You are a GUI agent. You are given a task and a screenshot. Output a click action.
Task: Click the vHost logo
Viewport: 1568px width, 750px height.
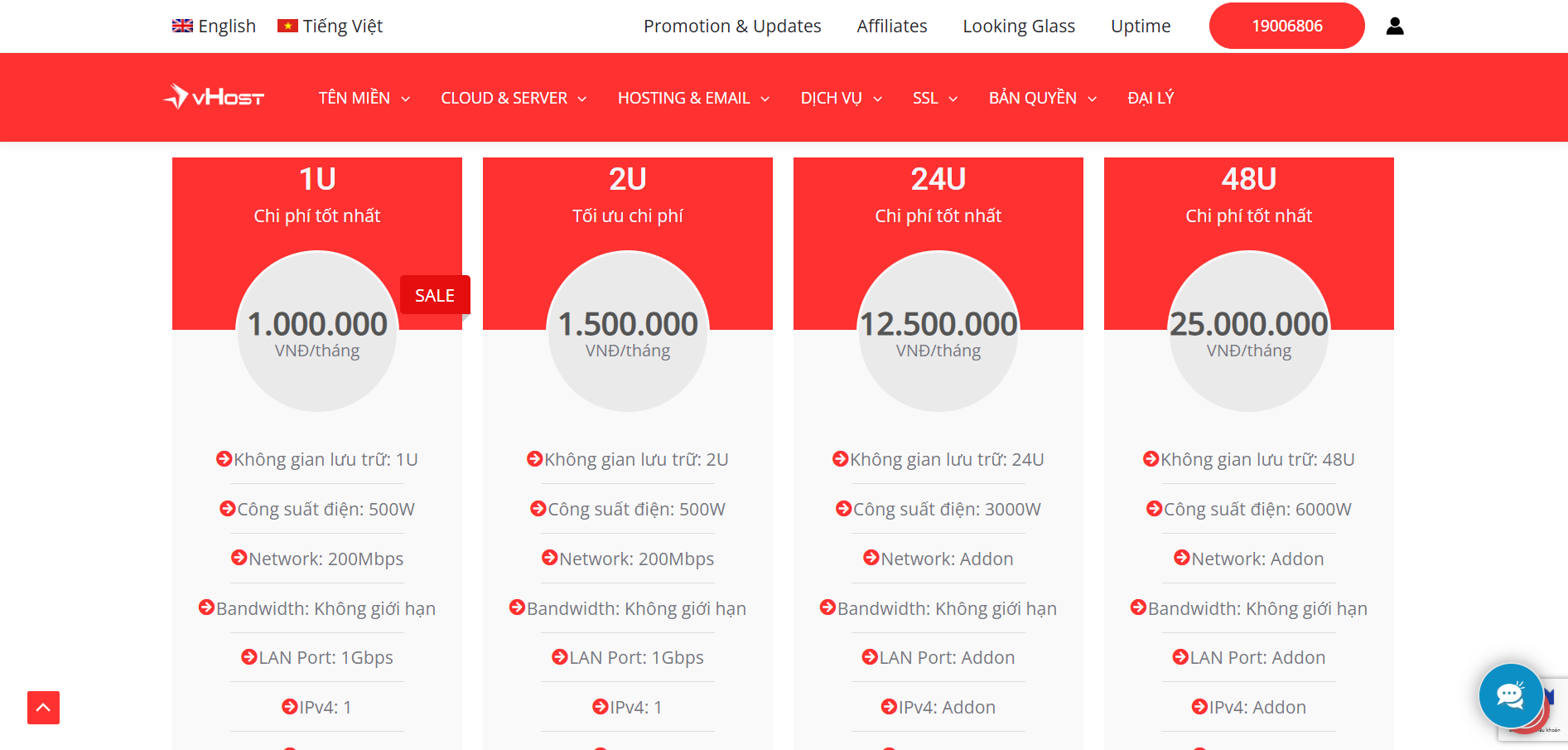tap(214, 97)
